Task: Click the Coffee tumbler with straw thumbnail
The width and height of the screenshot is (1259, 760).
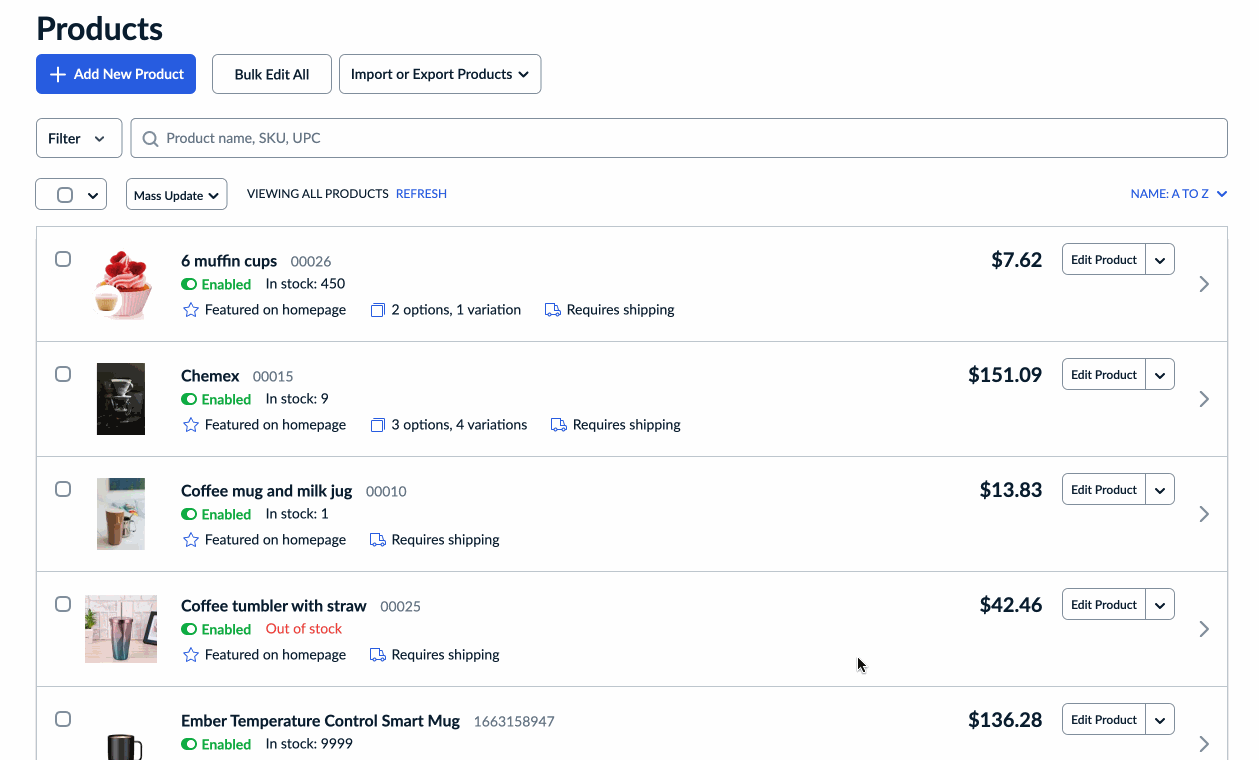Action: 121,629
